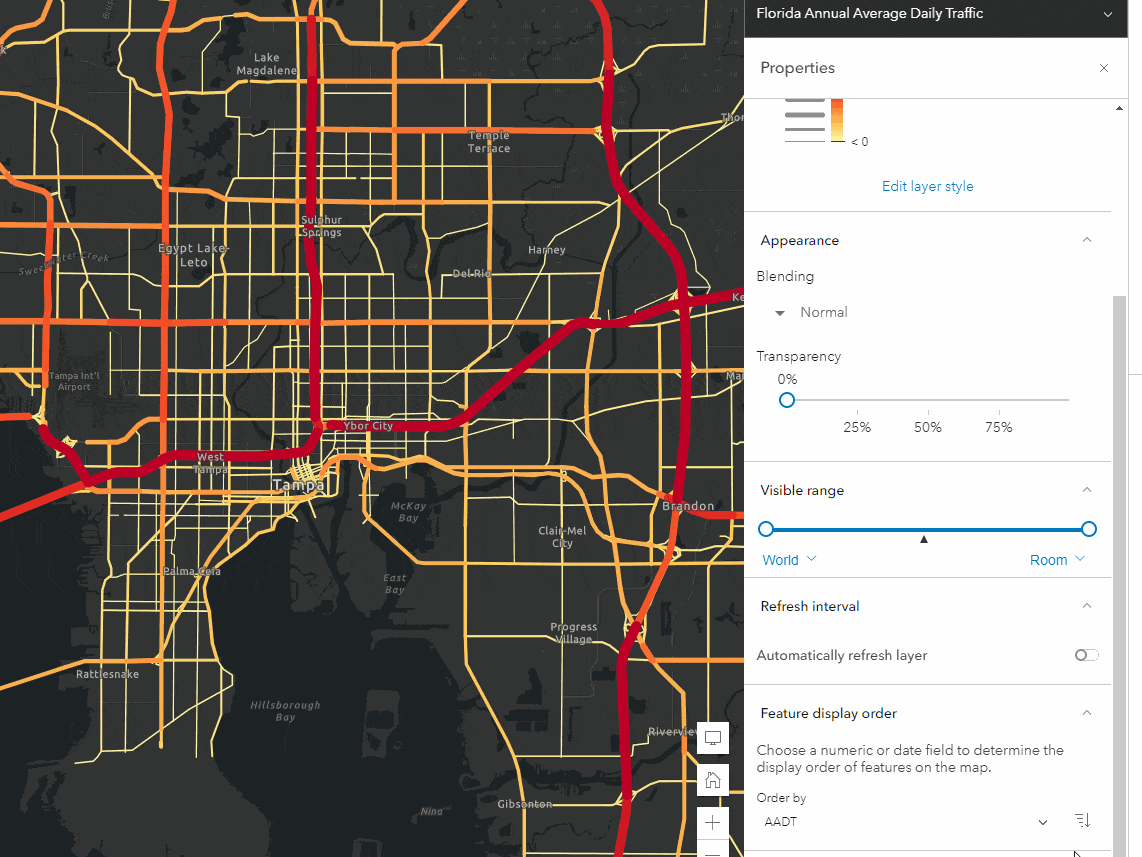The width and height of the screenshot is (1142, 857).
Task: Click the Gibsonton label on map
Action: pyautogui.click(x=524, y=805)
